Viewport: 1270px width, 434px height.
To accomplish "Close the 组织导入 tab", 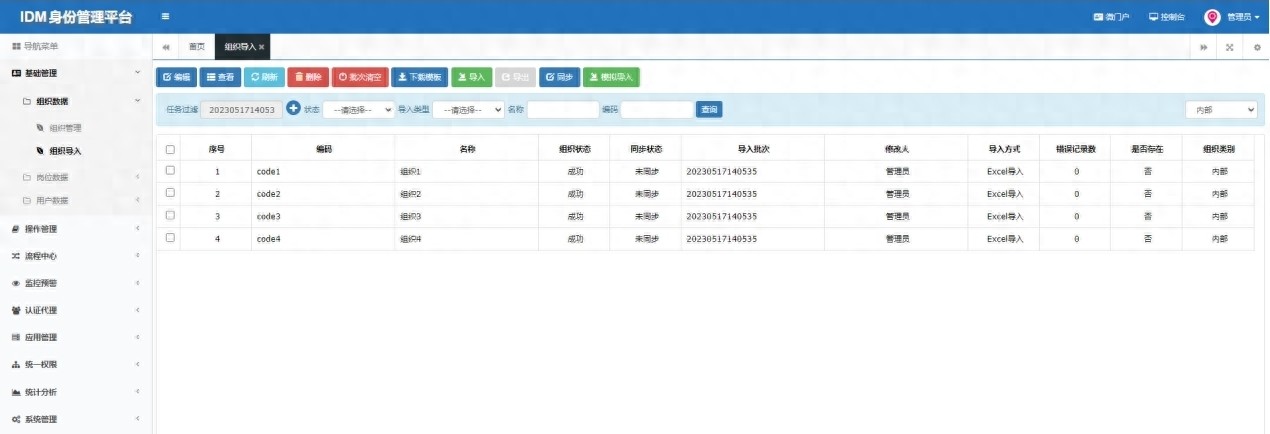I will click(x=262, y=47).
